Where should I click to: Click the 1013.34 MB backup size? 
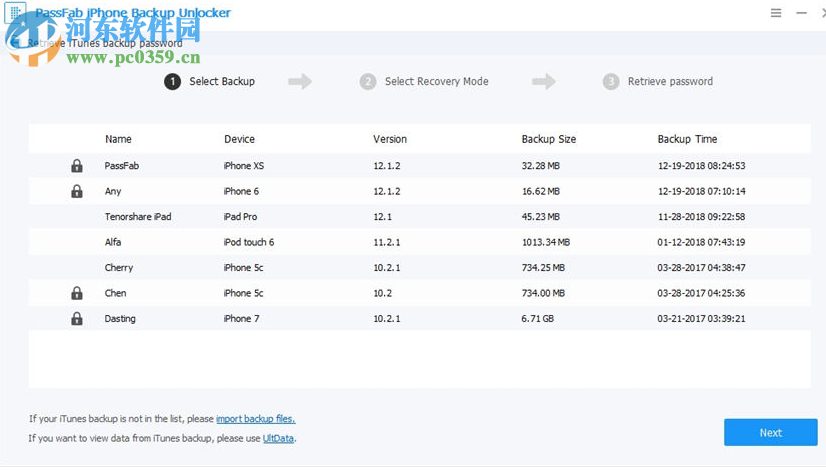[x=546, y=242]
